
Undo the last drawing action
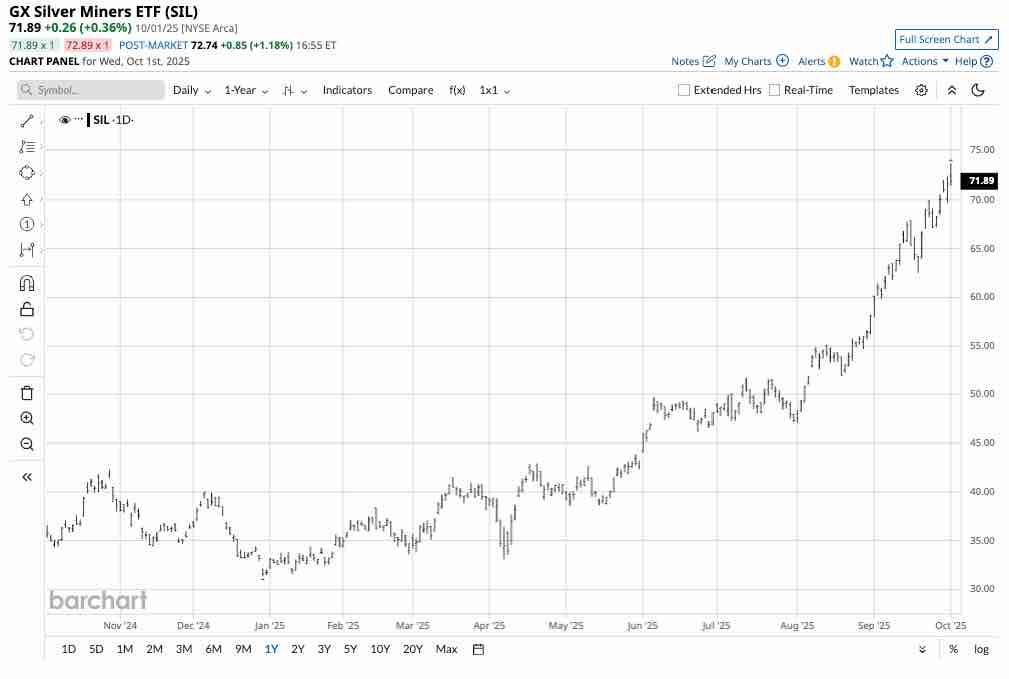pyautogui.click(x=27, y=334)
